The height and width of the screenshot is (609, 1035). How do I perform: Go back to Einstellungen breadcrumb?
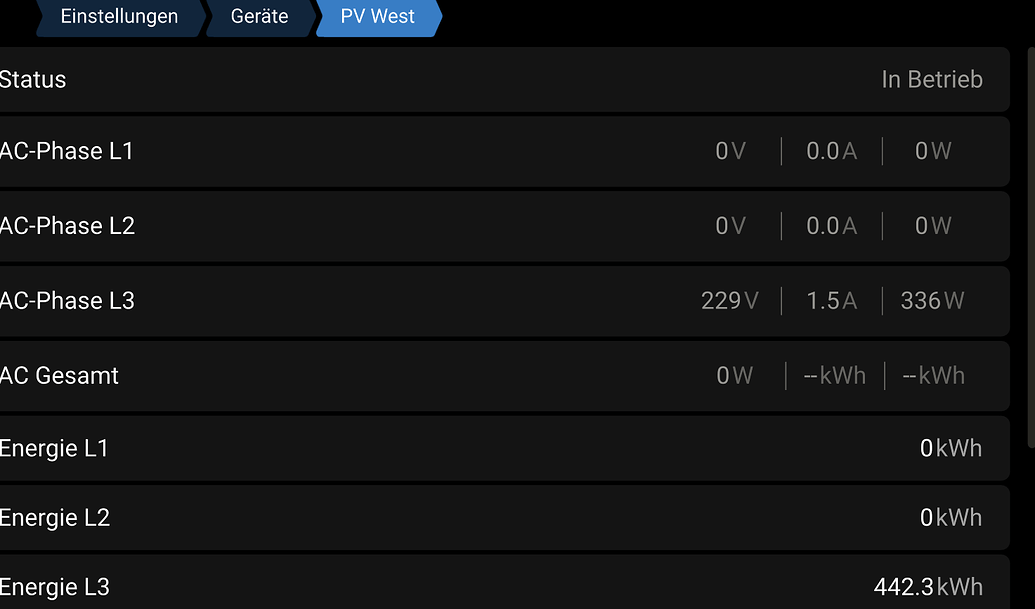[119, 17]
